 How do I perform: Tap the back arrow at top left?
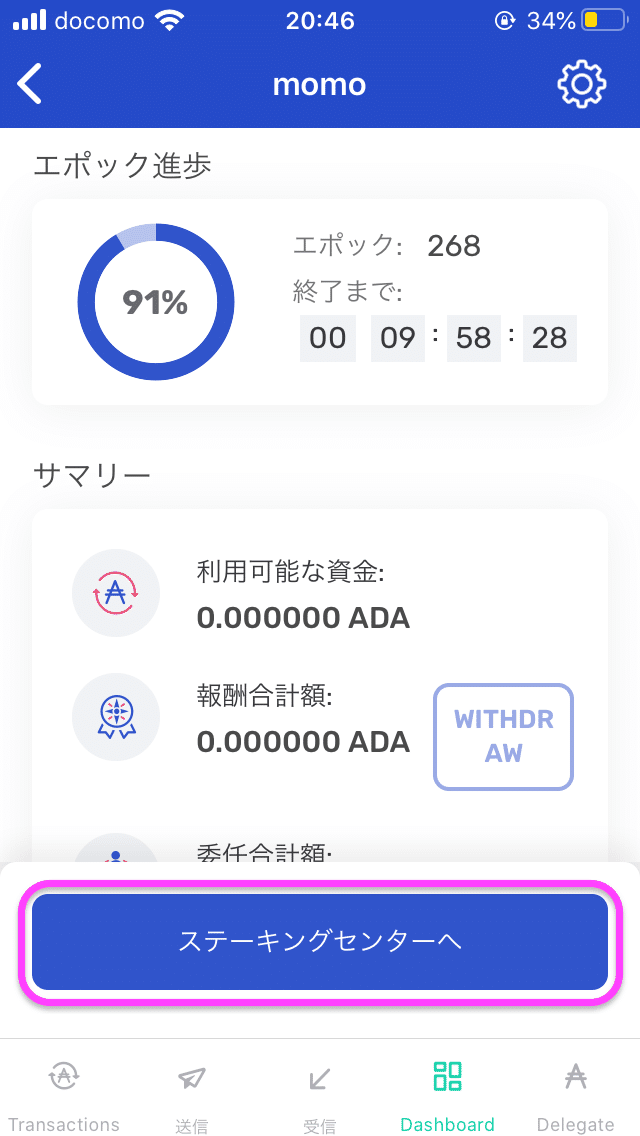pos(30,84)
